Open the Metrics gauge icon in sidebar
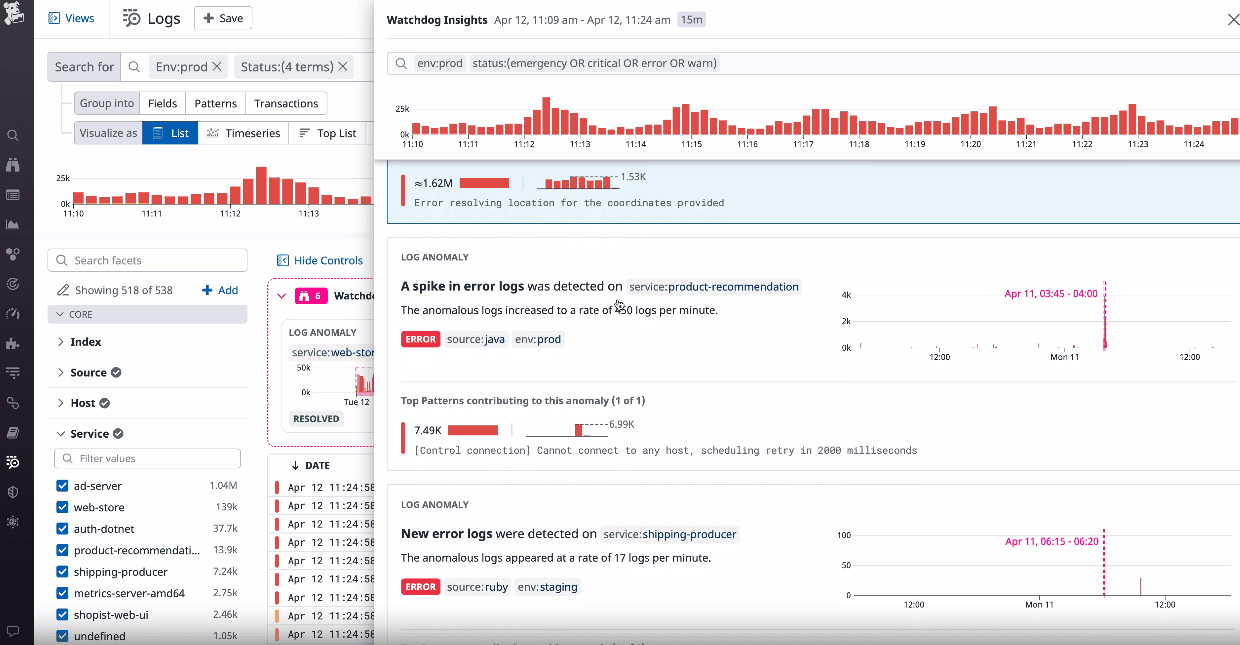The image size is (1240, 645). (13, 314)
